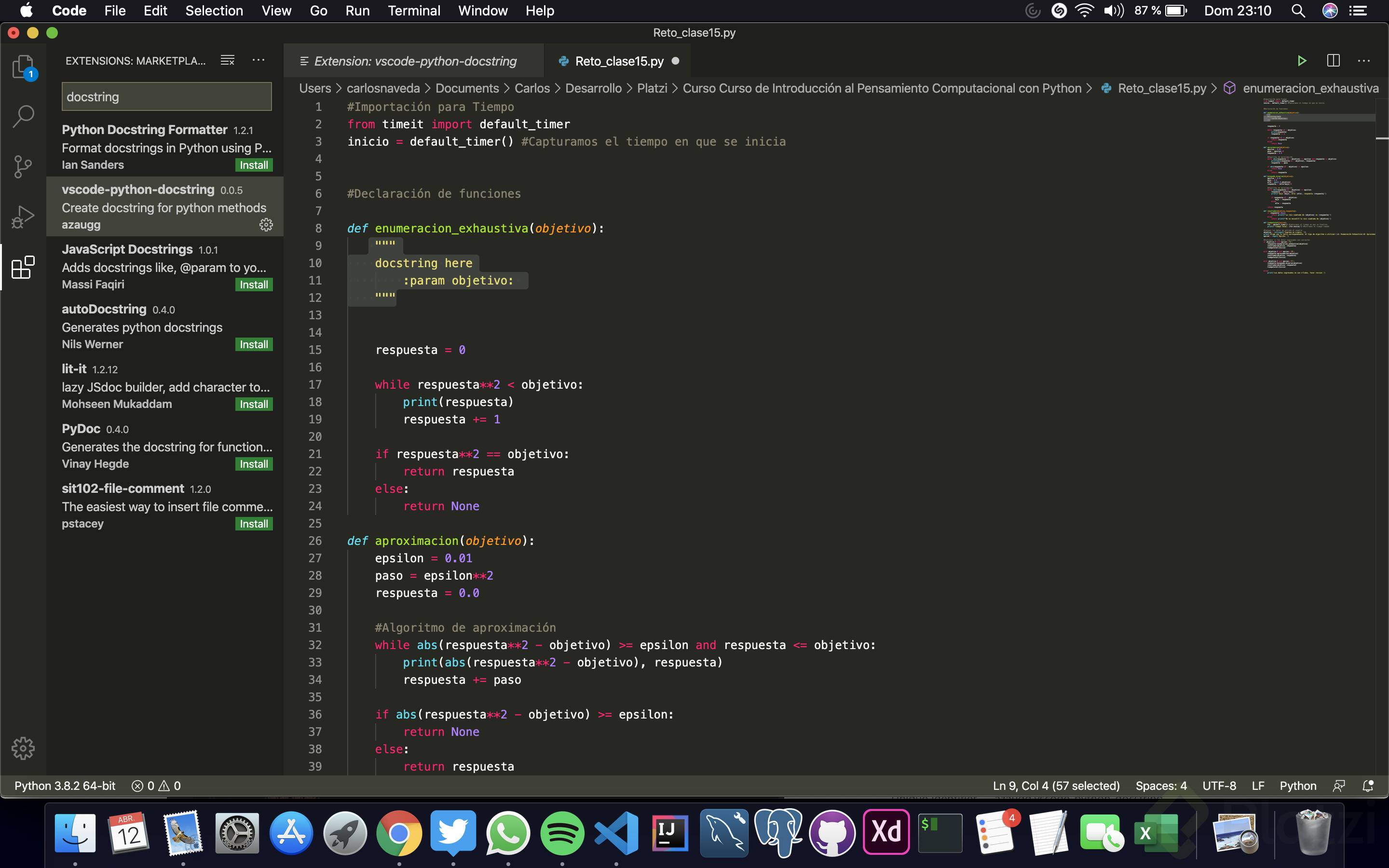This screenshot has height=868, width=1389.
Task: Click Documents in breadcrumb path
Action: 467,88
